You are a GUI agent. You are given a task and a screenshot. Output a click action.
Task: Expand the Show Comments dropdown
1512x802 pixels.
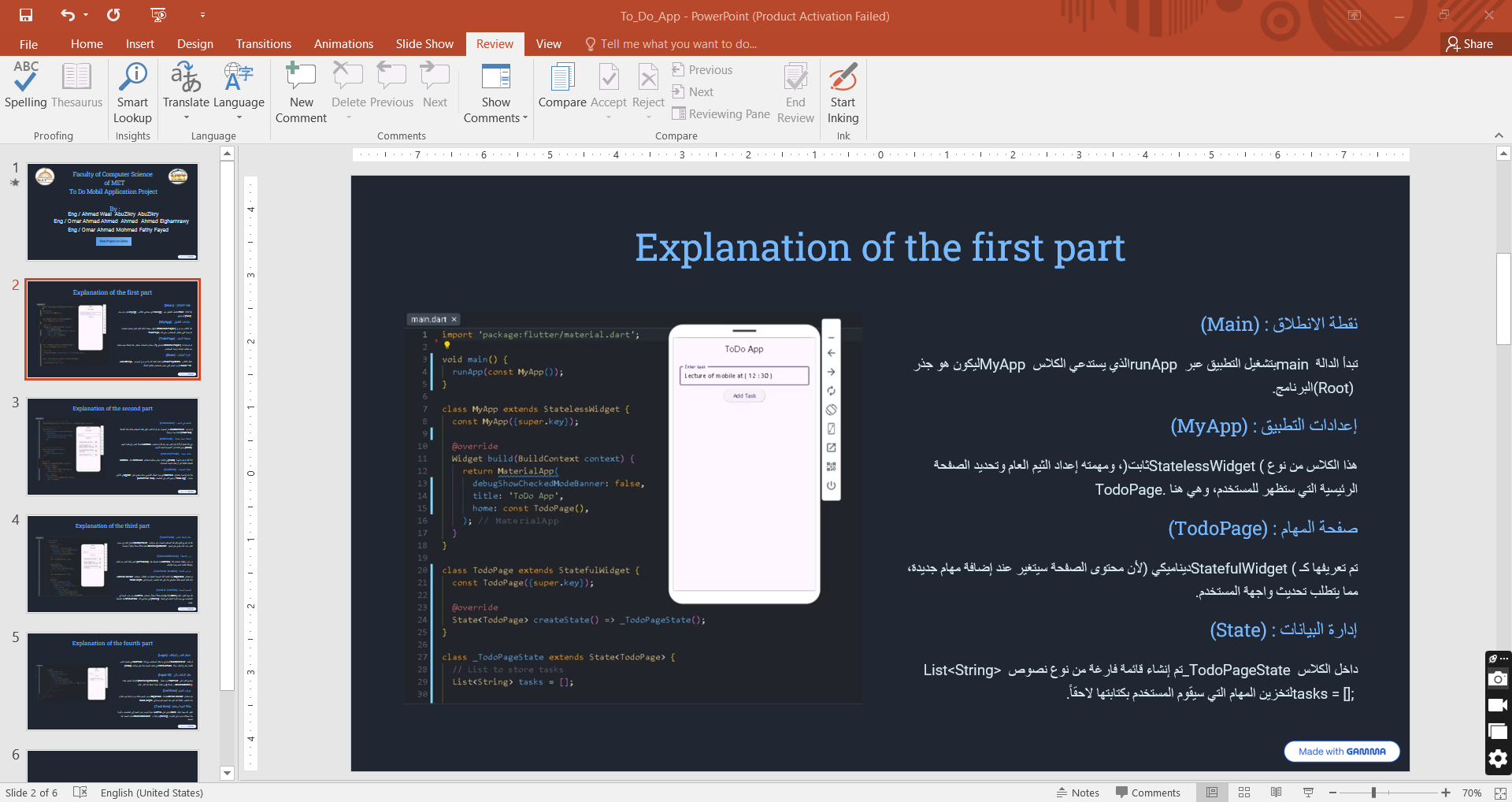pyautogui.click(x=525, y=118)
